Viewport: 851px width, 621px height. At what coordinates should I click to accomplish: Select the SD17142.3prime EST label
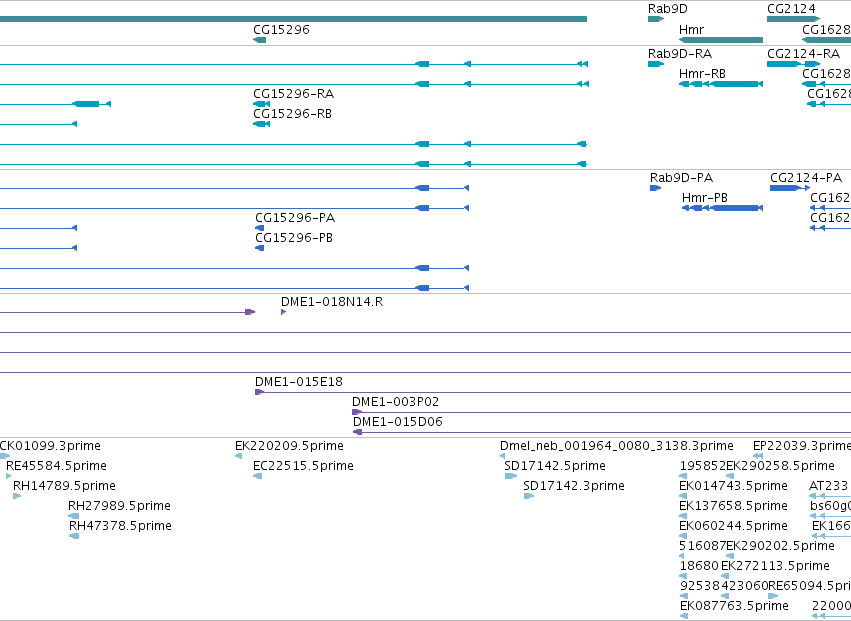pos(574,486)
